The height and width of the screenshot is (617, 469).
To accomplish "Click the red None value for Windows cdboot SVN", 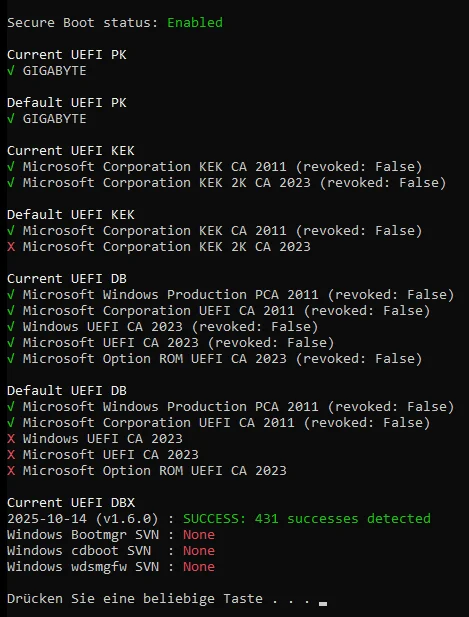I will tap(199, 551).
